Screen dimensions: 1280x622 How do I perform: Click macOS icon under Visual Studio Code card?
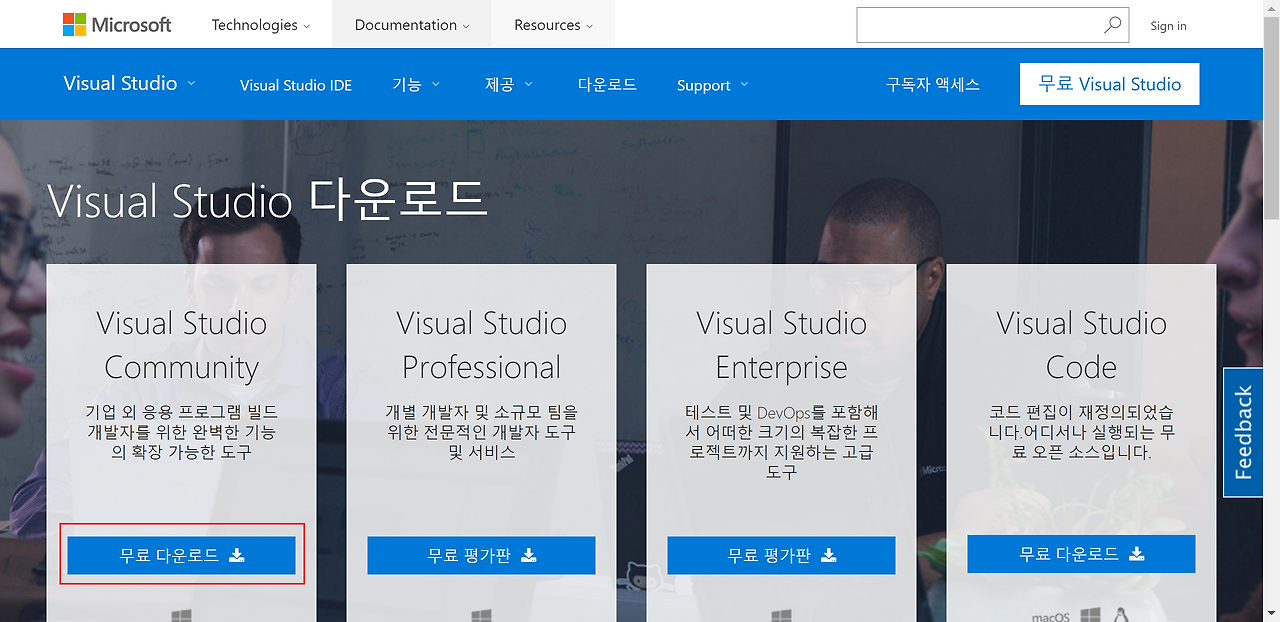pyautogui.click(x=1051, y=617)
